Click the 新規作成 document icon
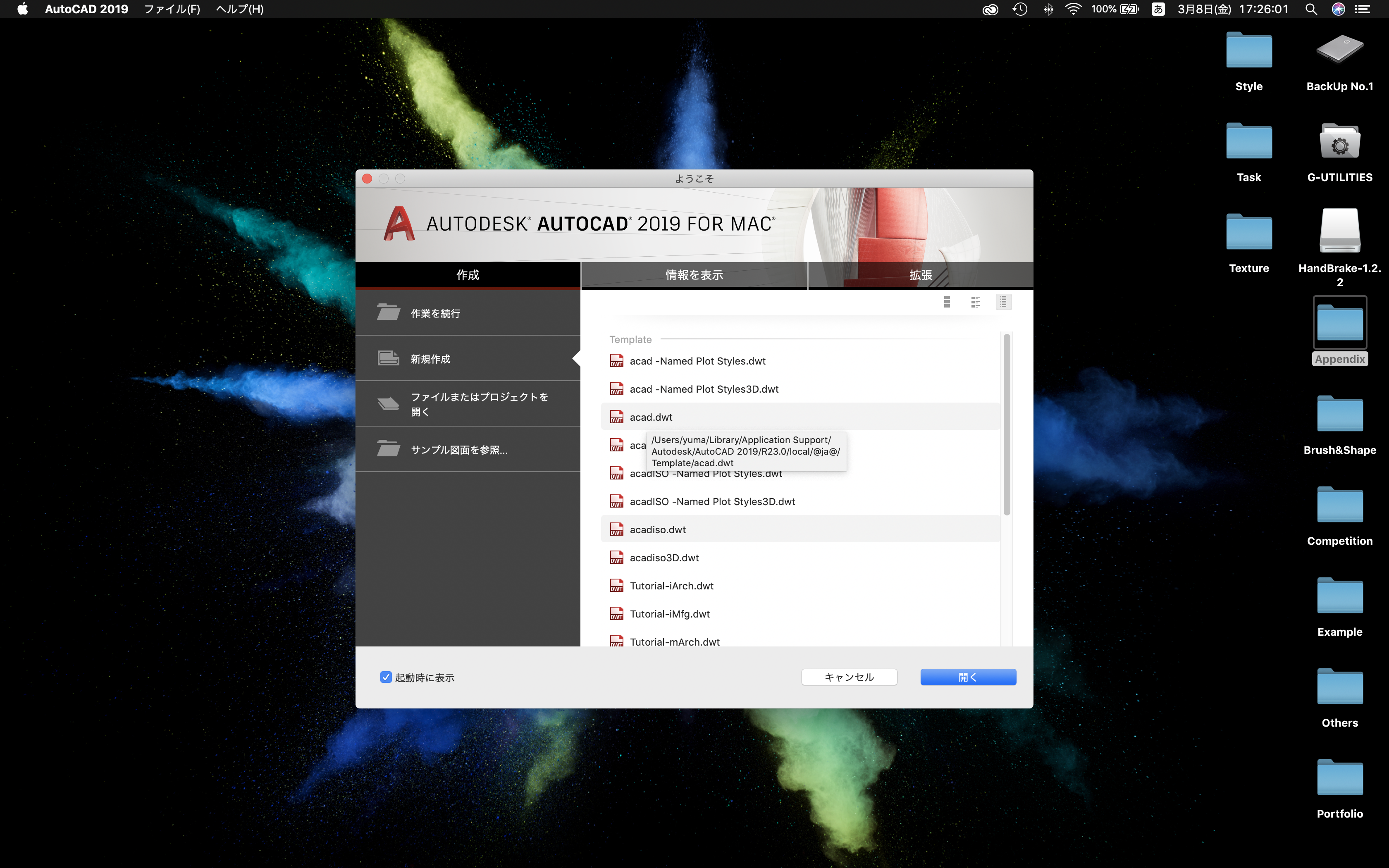Viewport: 1389px width, 868px height. 389,358
